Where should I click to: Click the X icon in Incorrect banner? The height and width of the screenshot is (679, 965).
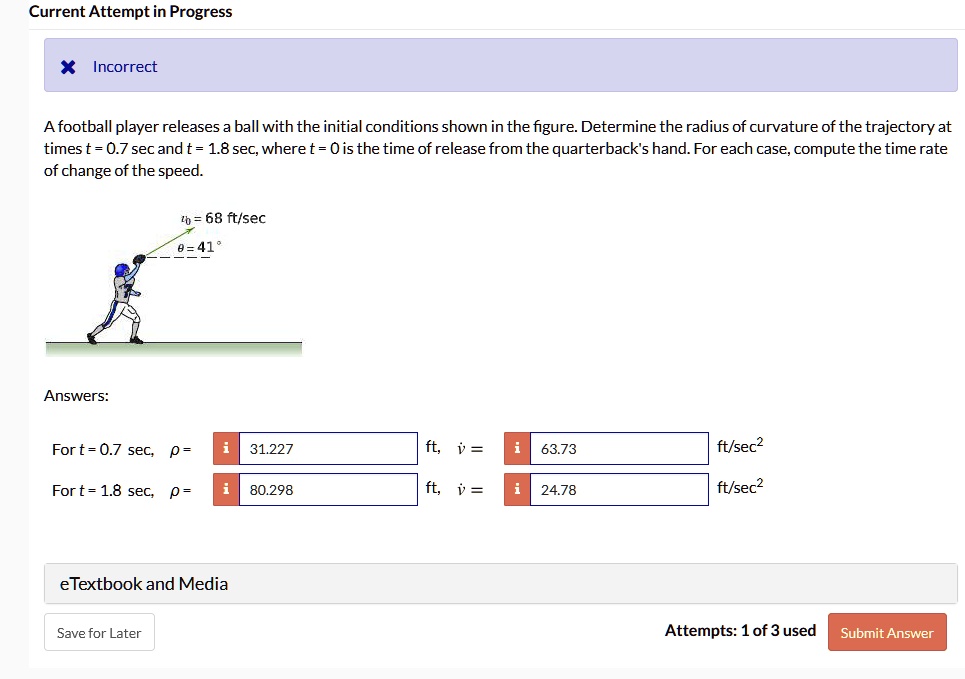click(68, 66)
